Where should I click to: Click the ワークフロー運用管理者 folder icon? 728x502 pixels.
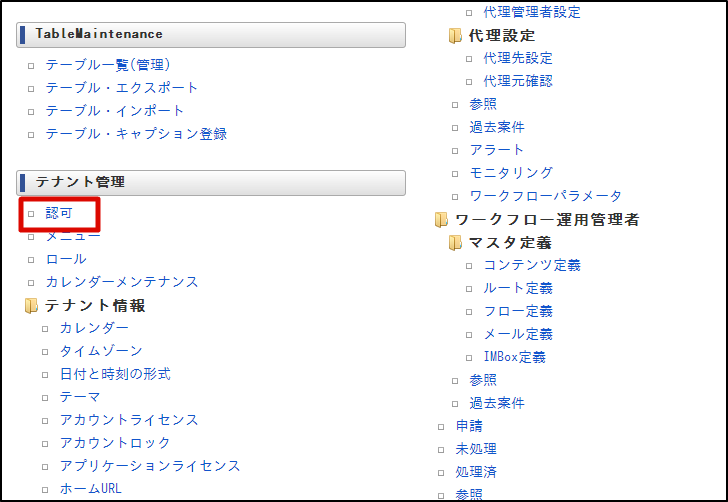click(x=442, y=219)
